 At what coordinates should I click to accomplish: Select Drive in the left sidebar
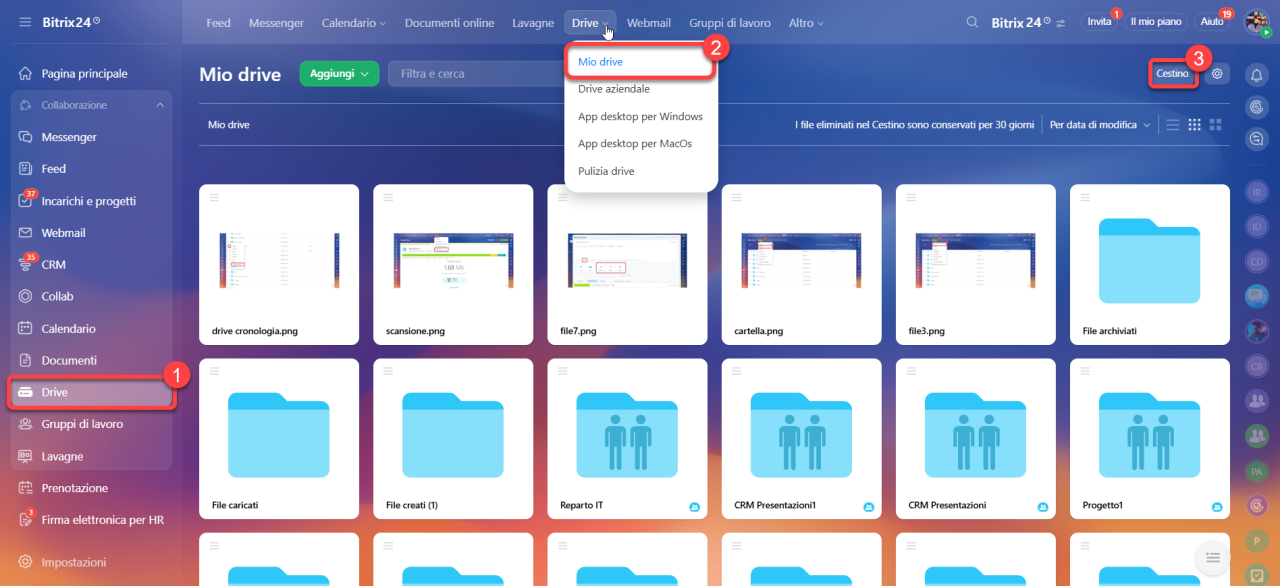tap(90, 392)
